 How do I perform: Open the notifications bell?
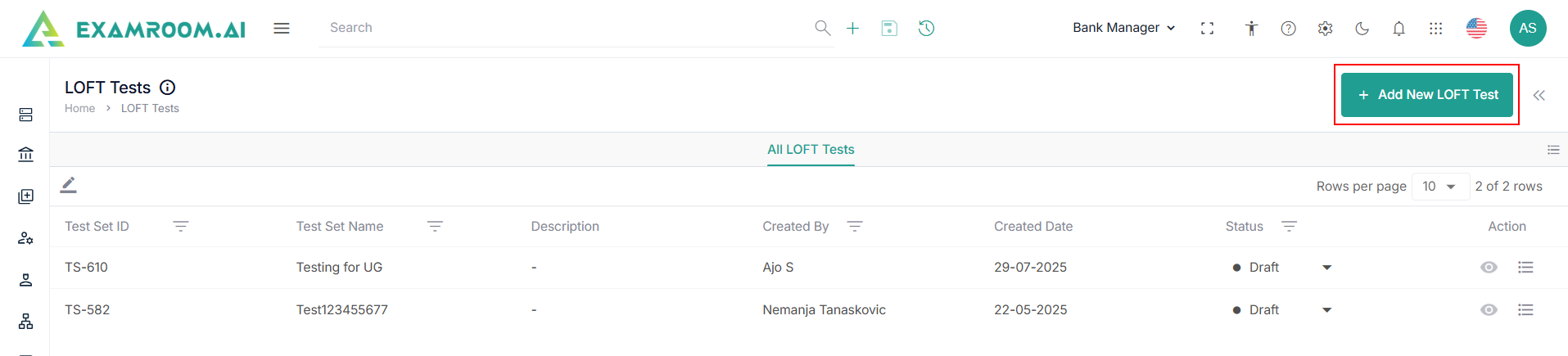click(x=1399, y=28)
